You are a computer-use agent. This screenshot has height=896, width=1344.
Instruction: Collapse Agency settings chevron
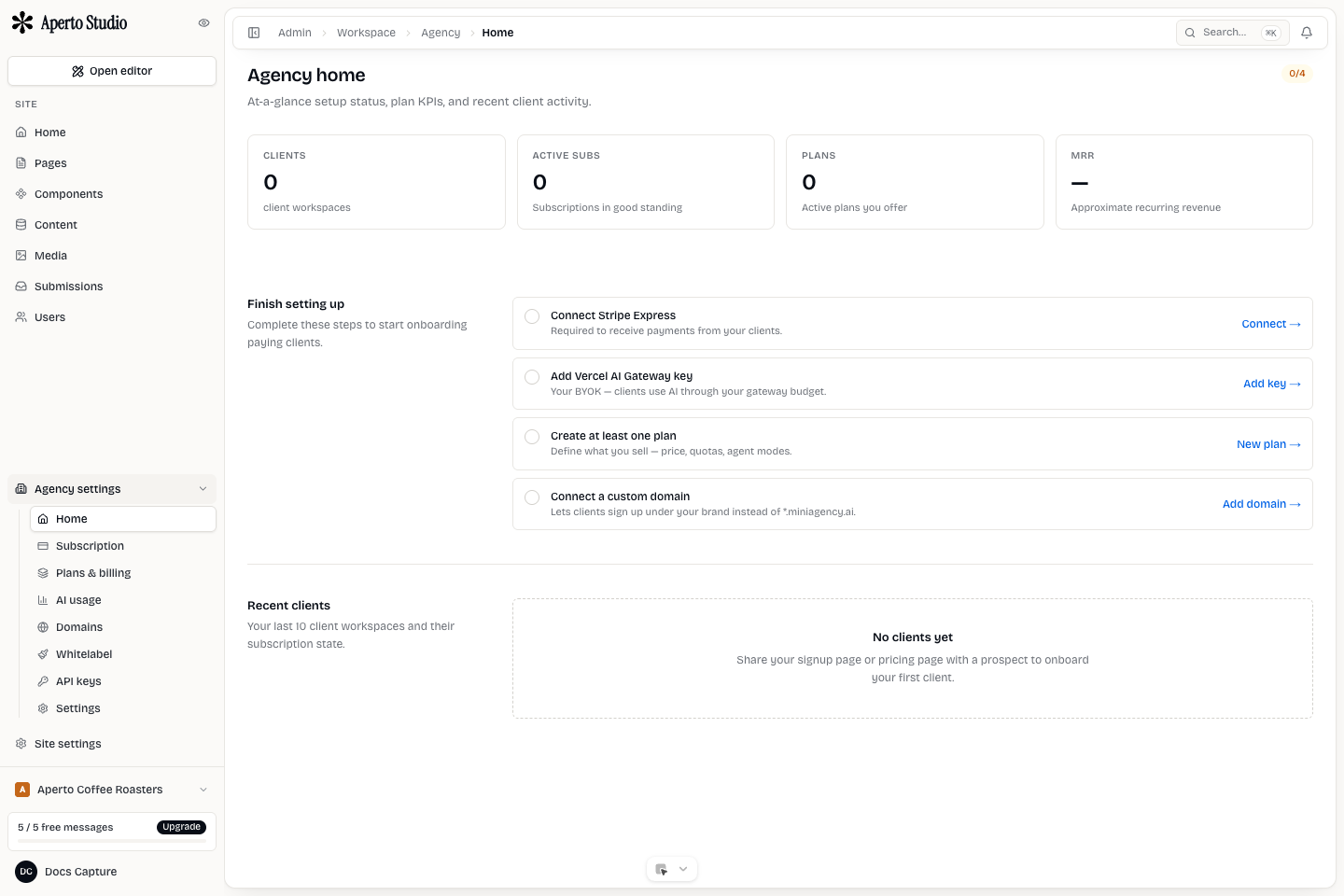coord(203,489)
